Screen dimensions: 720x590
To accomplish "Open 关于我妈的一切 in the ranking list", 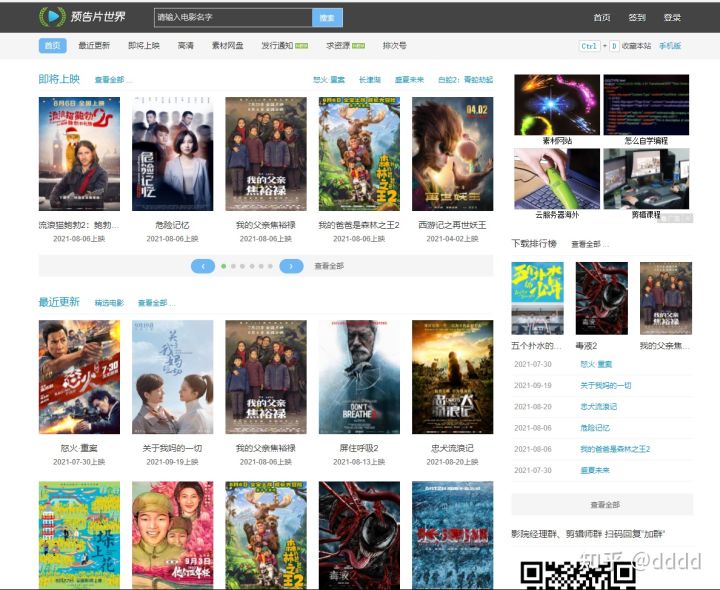I will coord(606,385).
